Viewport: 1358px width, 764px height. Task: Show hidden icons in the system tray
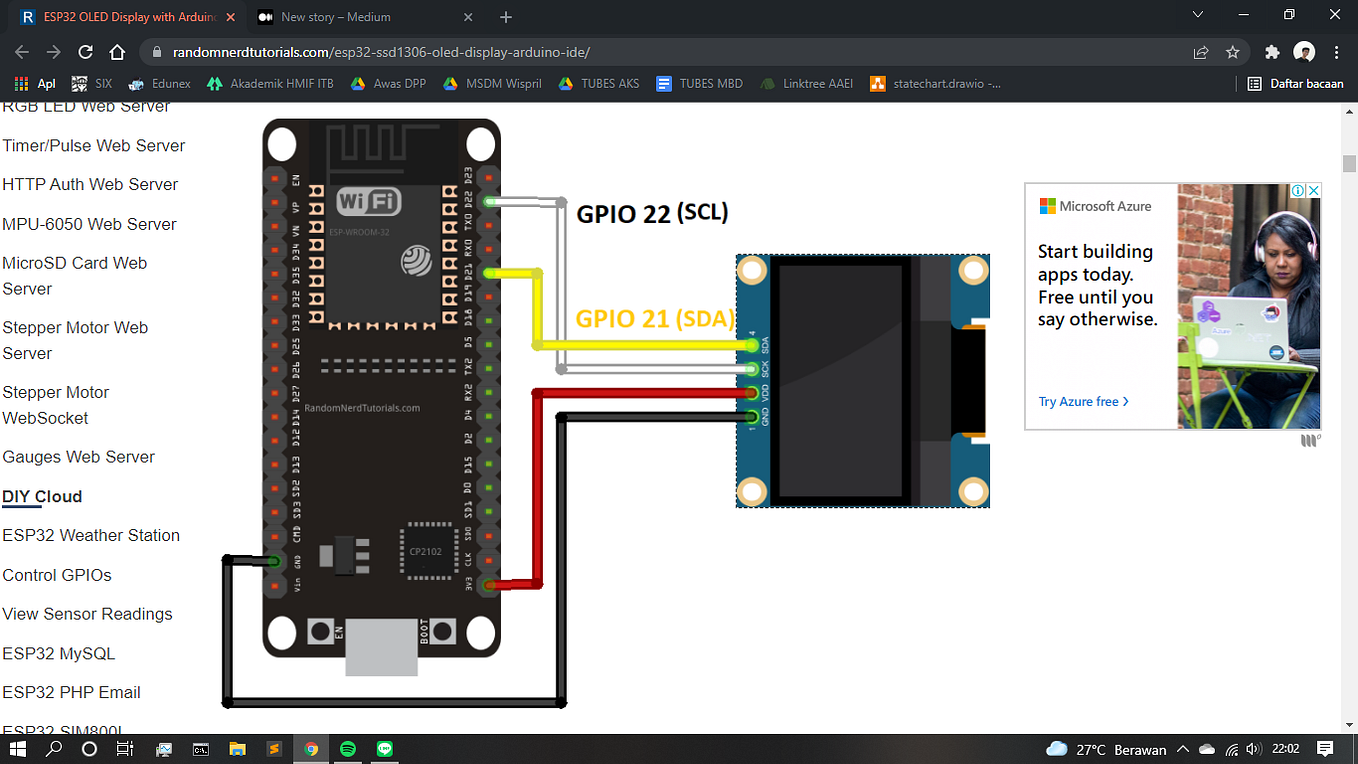click(x=1183, y=748)
